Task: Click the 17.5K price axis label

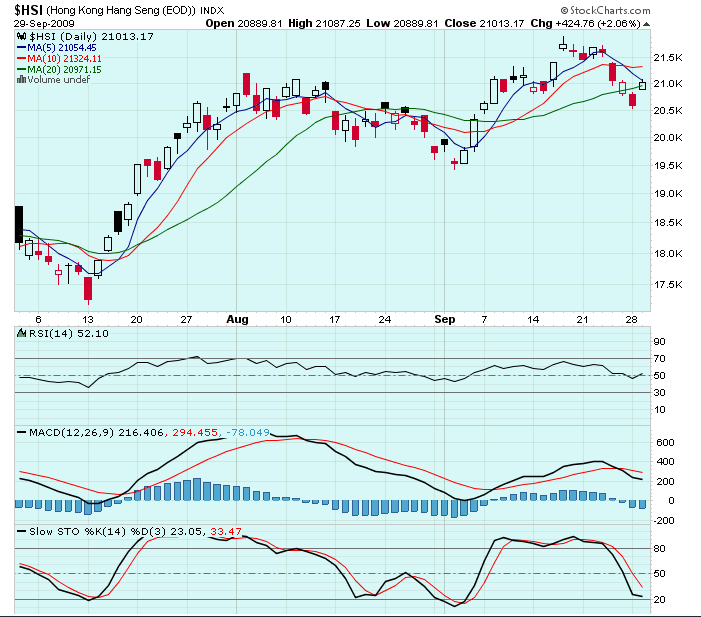Action: (668, 285)
